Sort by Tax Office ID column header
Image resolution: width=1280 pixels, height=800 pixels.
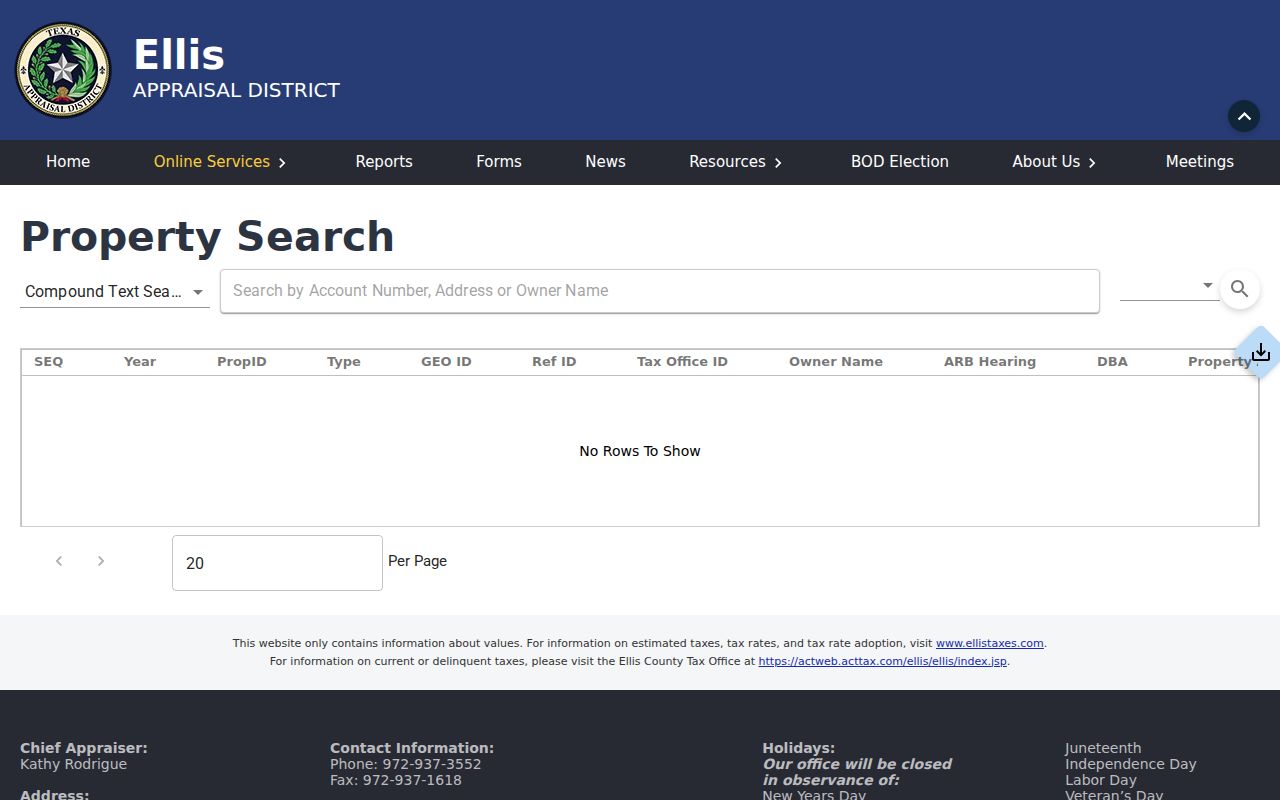click(x=682, y=362)
